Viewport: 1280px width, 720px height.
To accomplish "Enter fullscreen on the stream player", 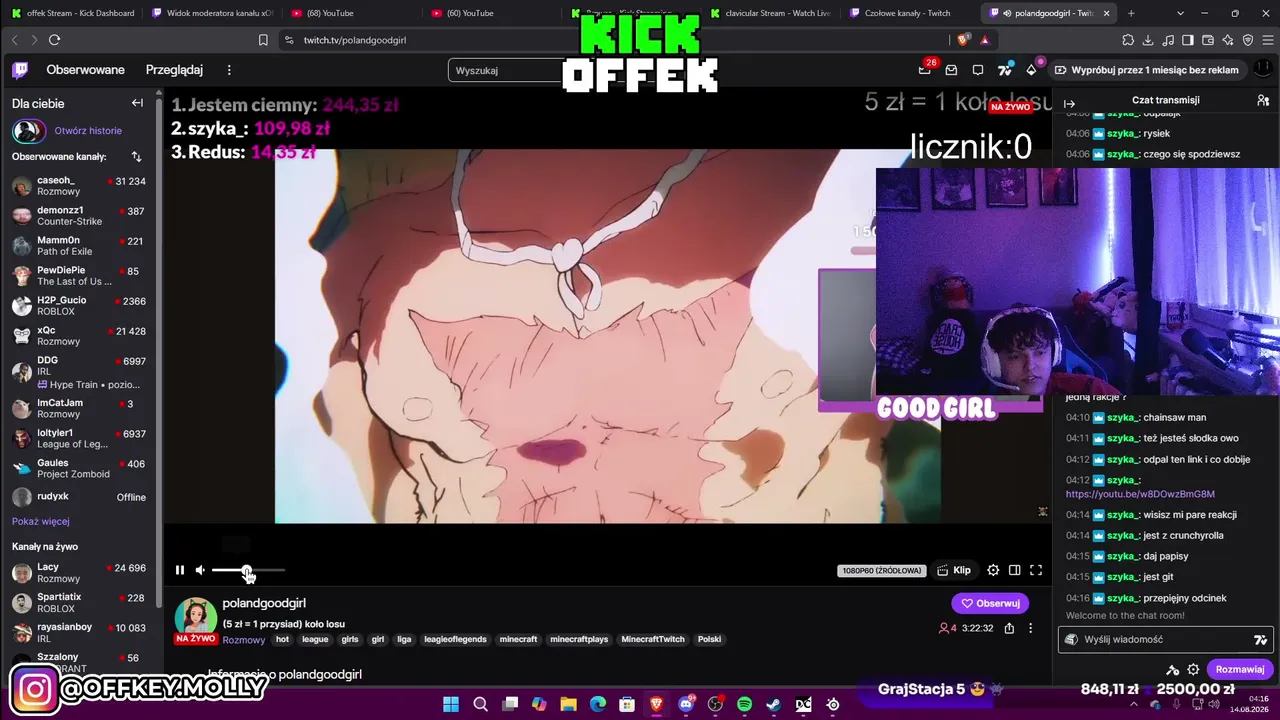I will point(1036,570).
